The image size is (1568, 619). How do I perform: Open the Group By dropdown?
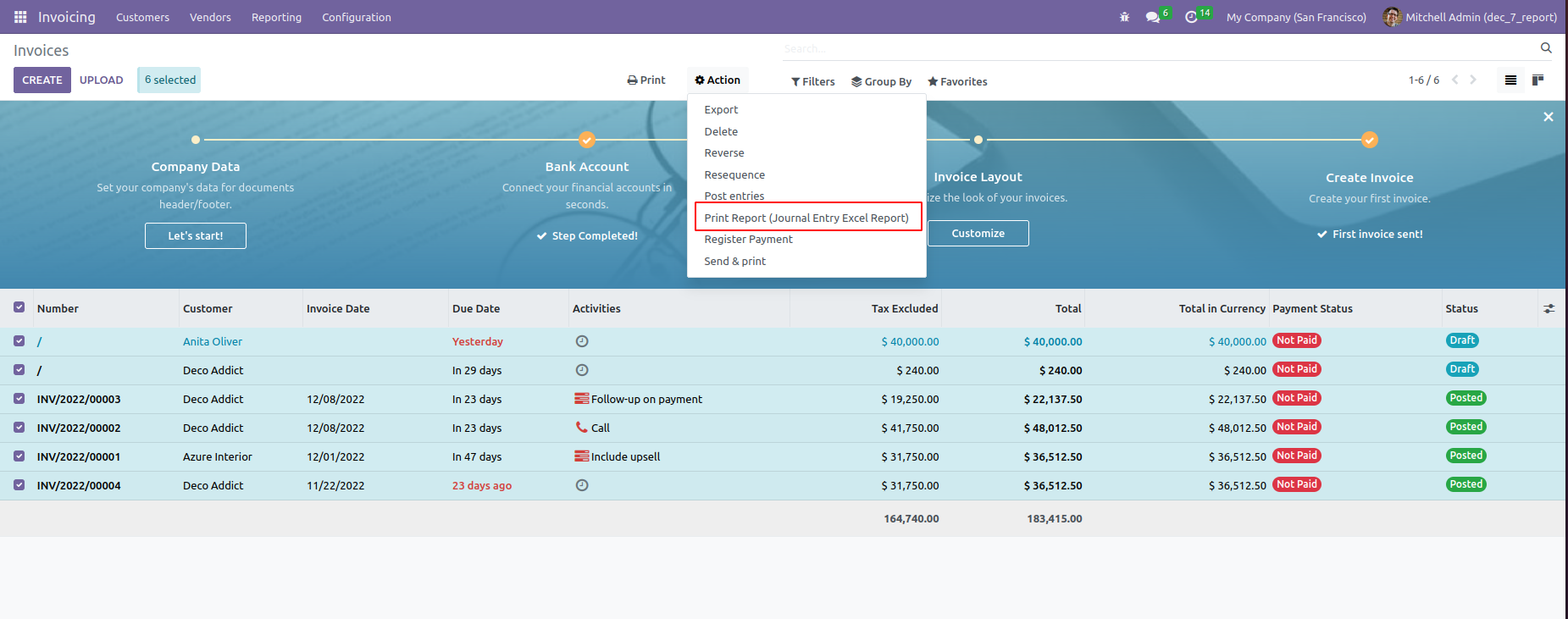[x=881, y=82]
